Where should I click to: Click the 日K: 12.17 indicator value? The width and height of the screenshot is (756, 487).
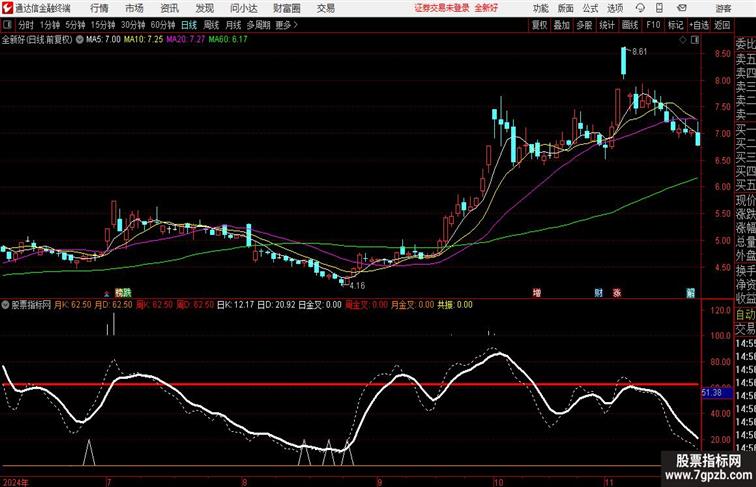point(235,305)
